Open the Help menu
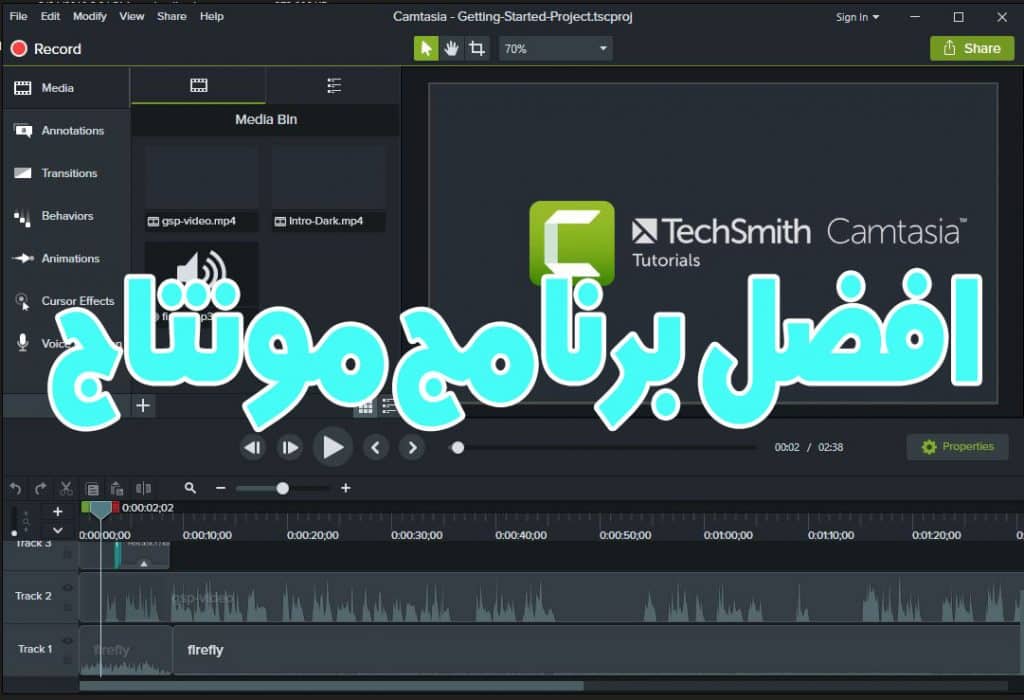Screen dimensions: 1024x700 click(212, 16)
